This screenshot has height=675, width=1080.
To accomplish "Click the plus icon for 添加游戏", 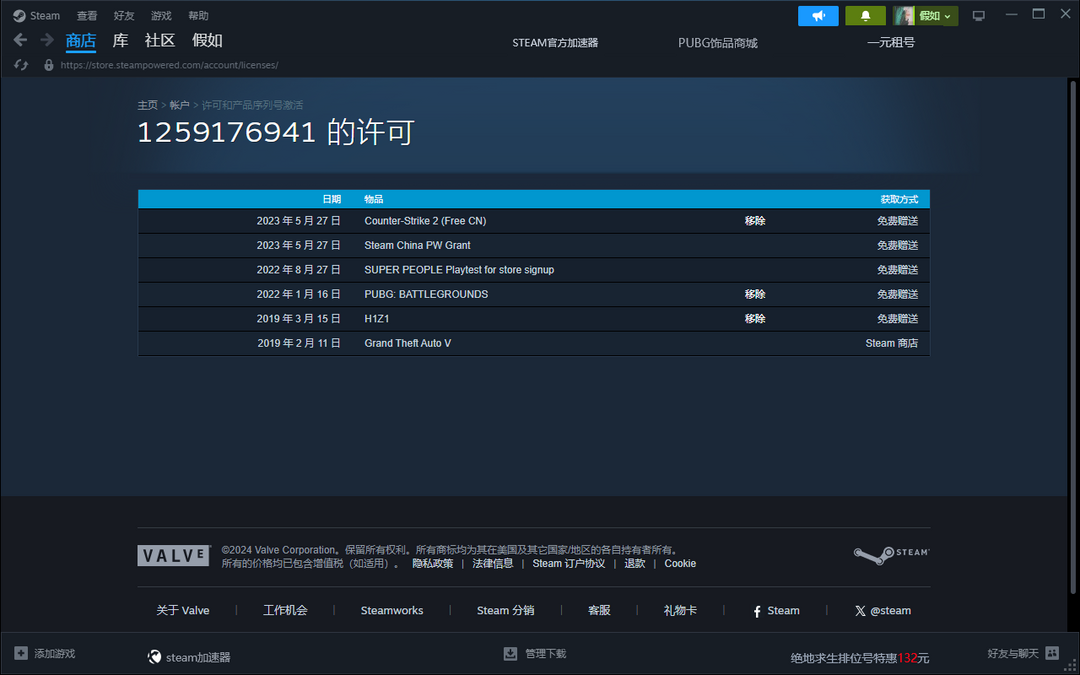I will 21,653.
